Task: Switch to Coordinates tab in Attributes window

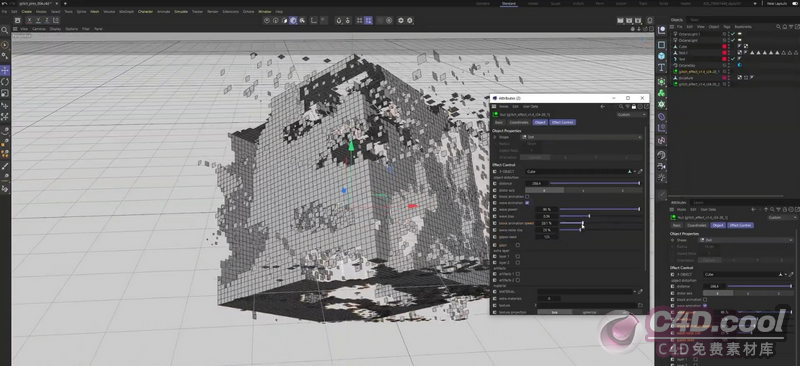Action: [519, 123]
